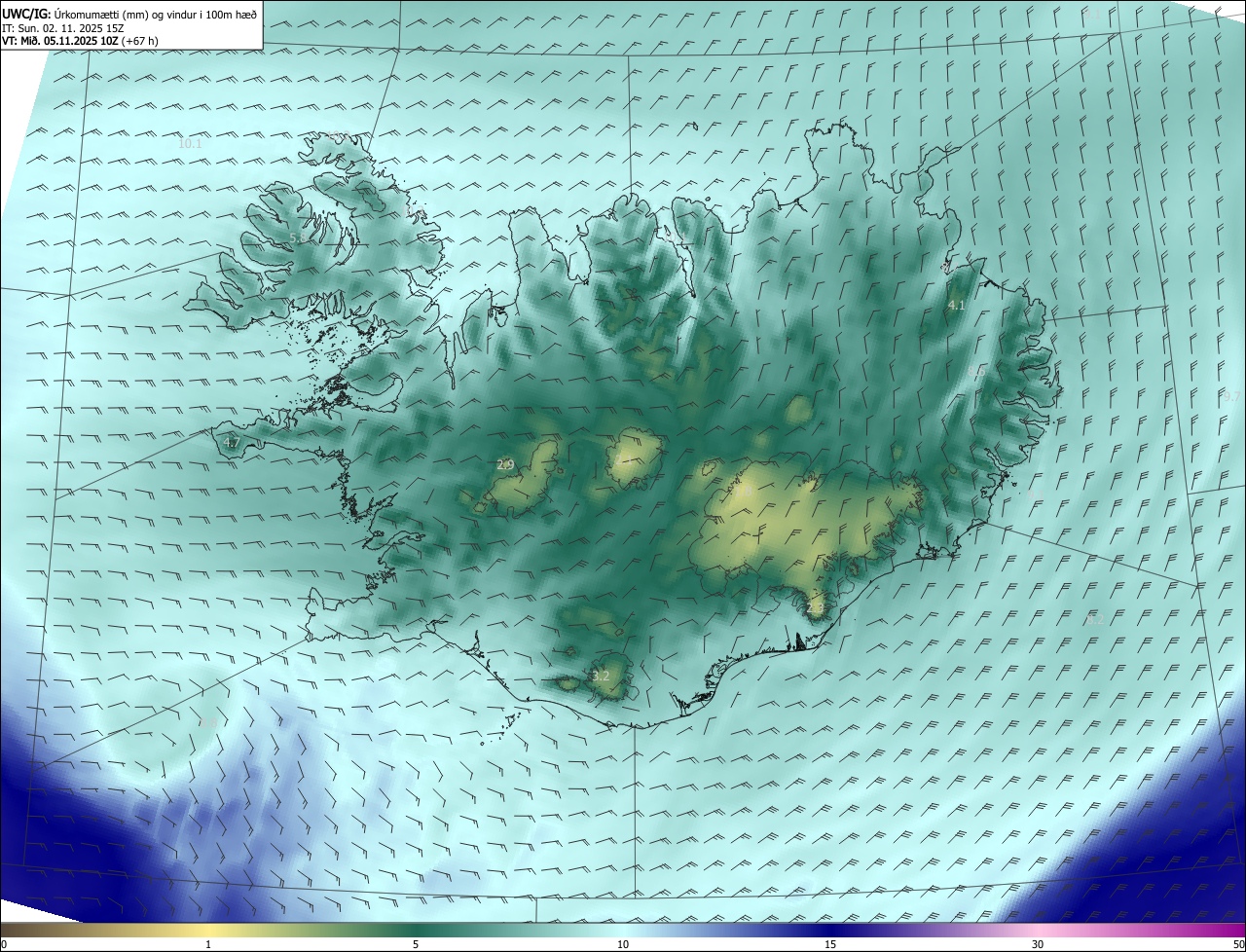
Task: Click the colour scale tick label 0
Action: pos(4,944)
